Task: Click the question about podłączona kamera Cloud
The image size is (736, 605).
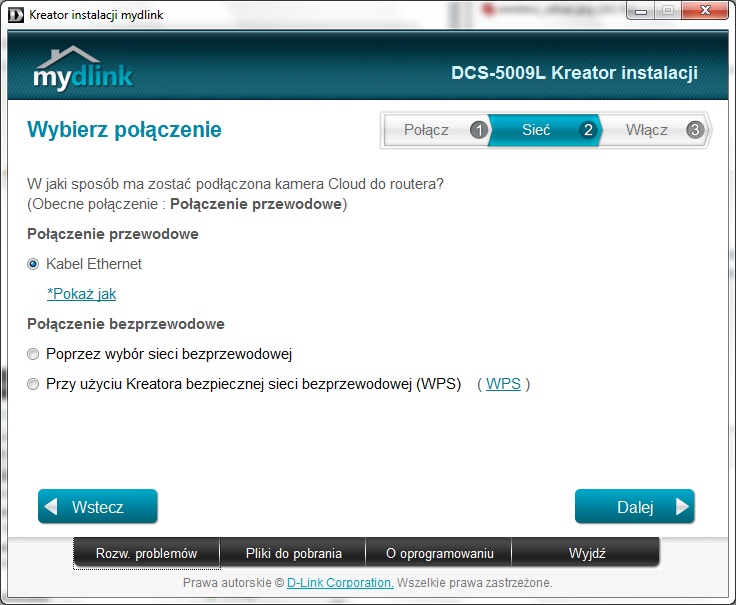Action: coord(235,184)
